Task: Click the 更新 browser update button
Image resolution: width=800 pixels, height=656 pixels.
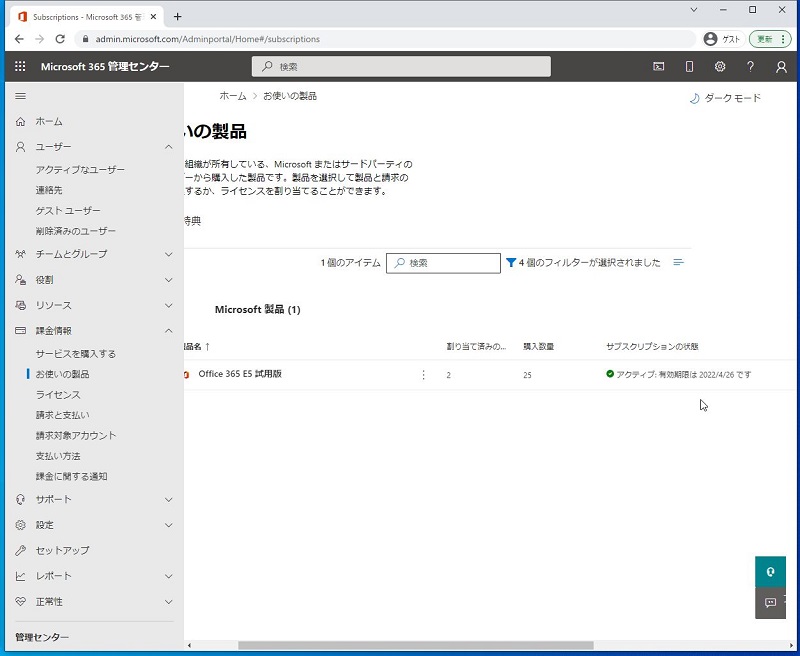Action: [764, 39]
